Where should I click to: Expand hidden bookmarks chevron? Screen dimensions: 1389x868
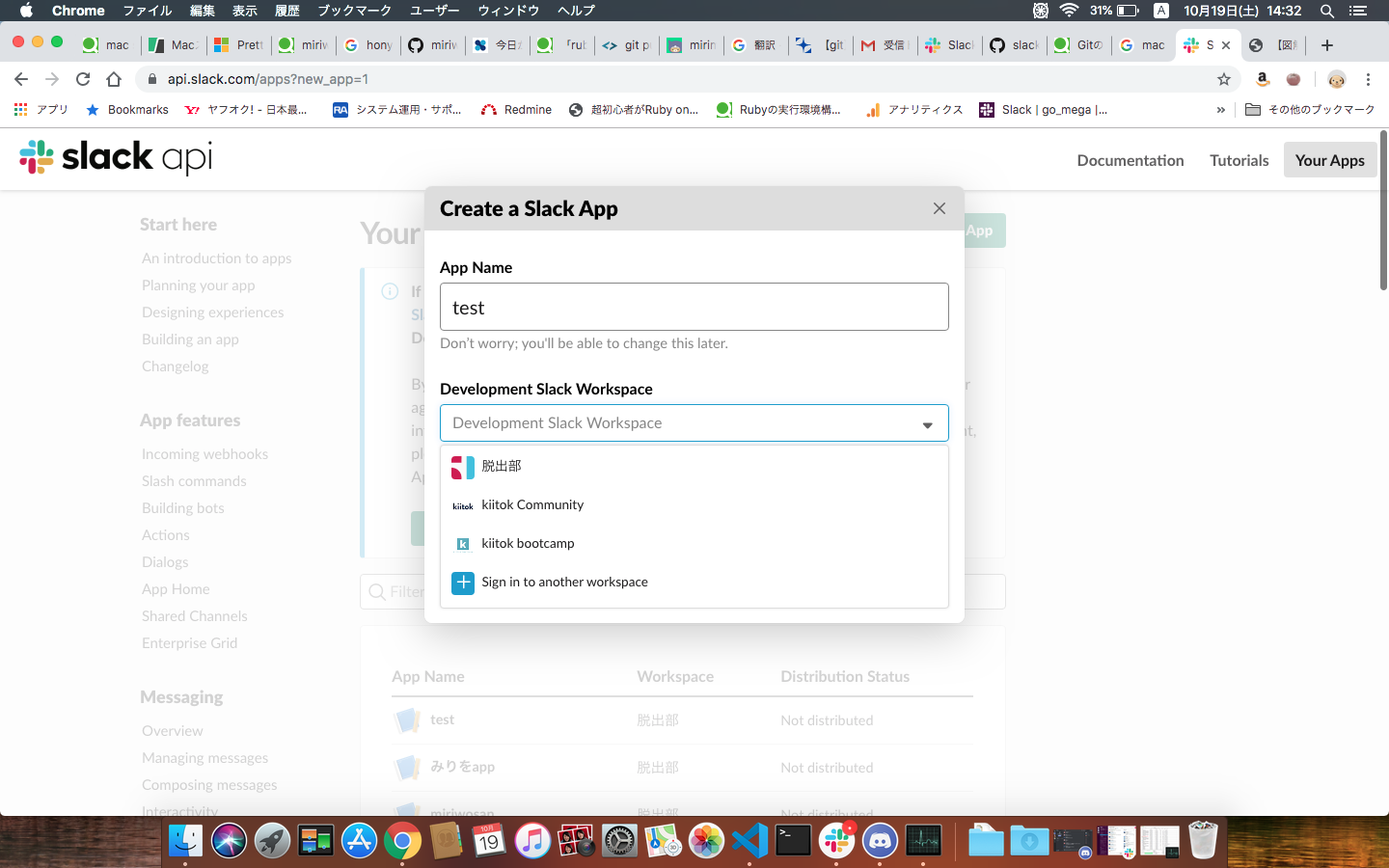click(x=1221, y=110)
